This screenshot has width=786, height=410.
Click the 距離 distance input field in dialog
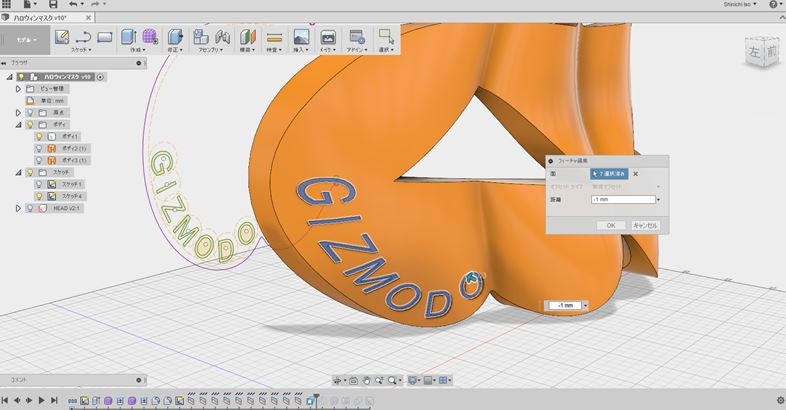point(623,199)
